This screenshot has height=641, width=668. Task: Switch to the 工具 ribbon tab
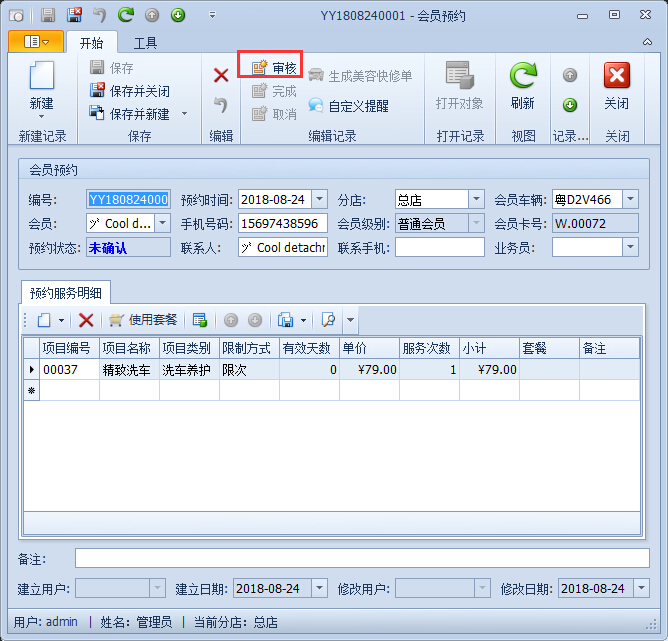point(146,43)
